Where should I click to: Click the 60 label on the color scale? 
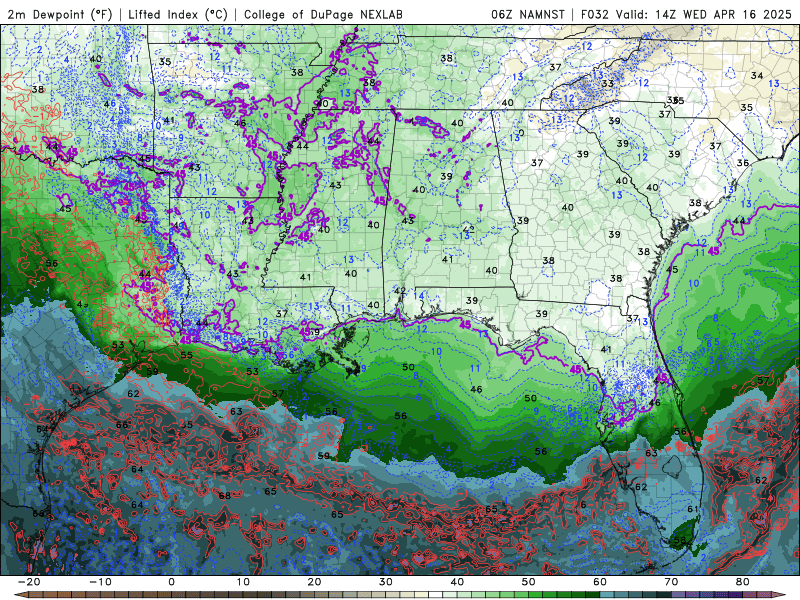pos(601,582)
